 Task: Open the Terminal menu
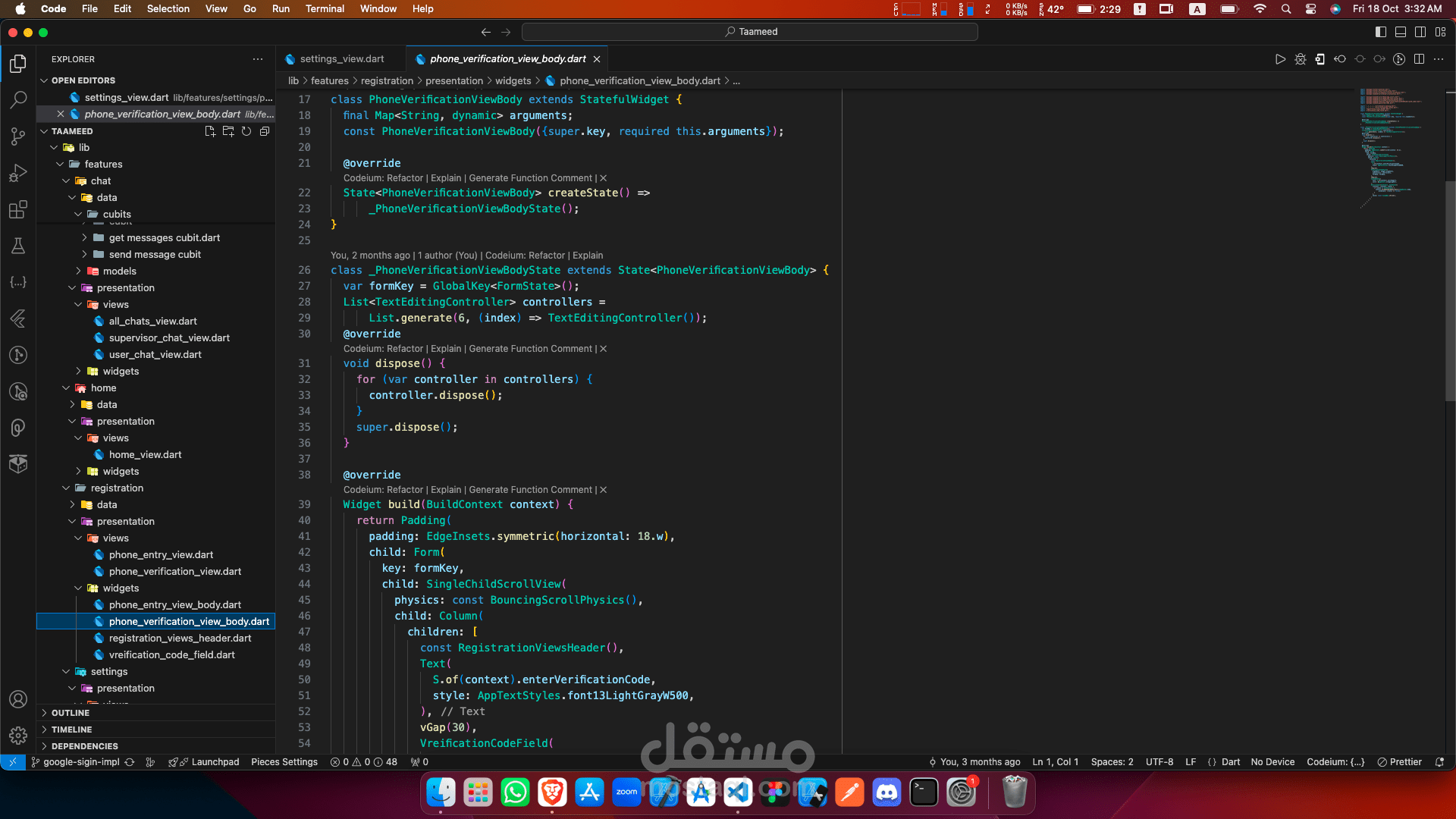point(325,8)
